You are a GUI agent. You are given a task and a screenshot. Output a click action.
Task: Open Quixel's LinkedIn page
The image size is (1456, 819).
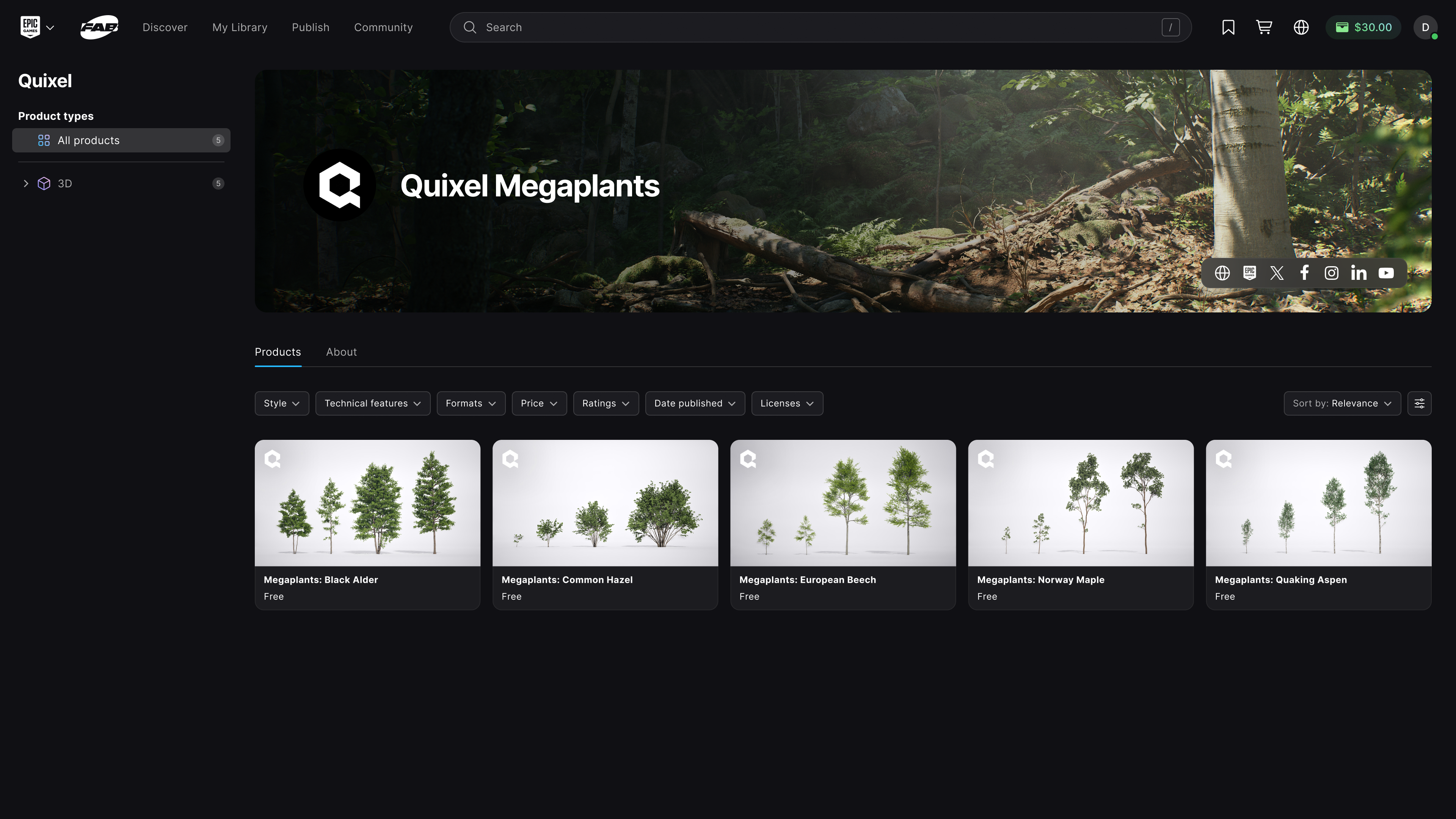point(1358,273)
